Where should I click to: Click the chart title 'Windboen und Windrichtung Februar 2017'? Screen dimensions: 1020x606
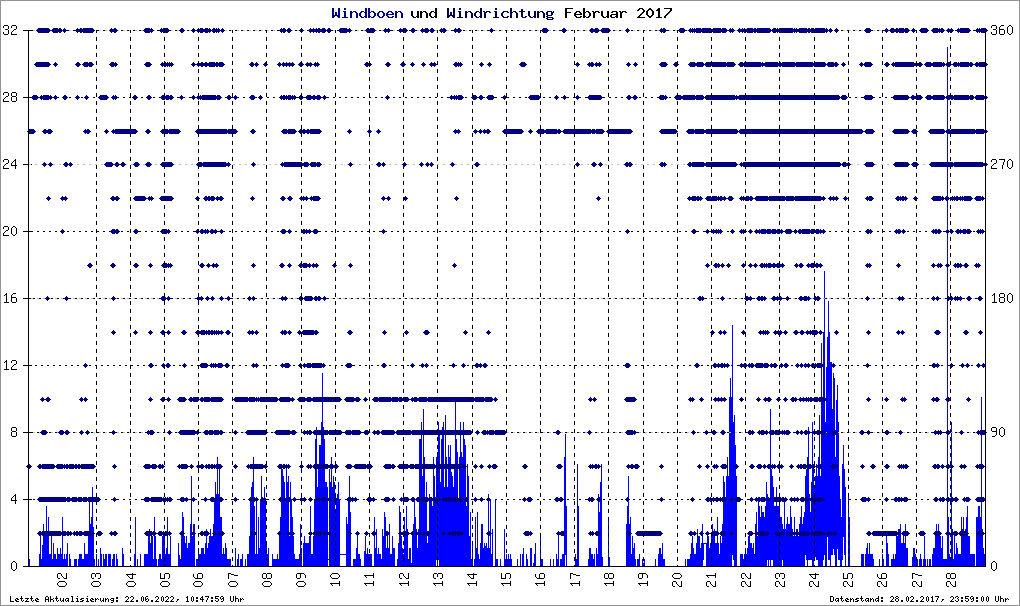click(x=501, y=13)
